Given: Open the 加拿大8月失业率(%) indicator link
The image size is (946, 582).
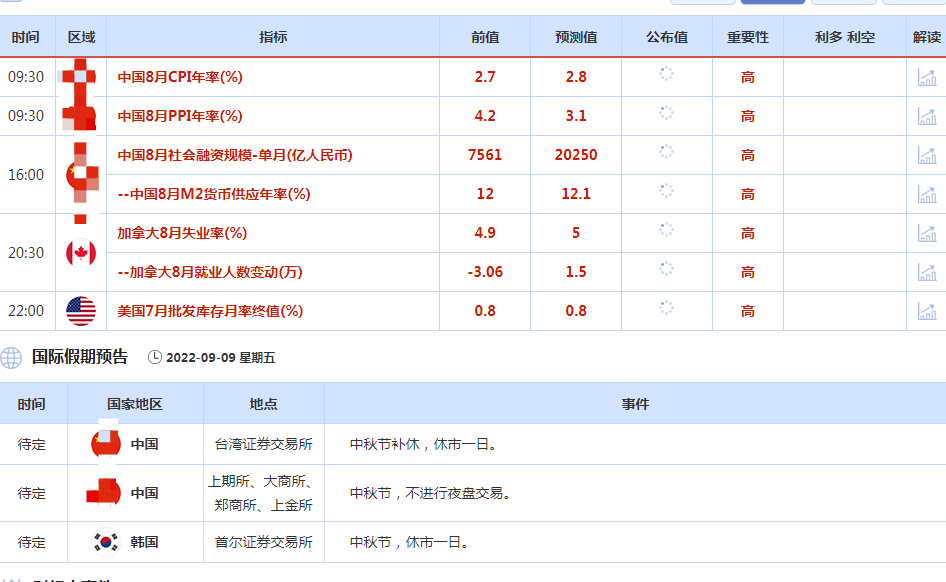Looking at the screenshot, I should 182,233.
